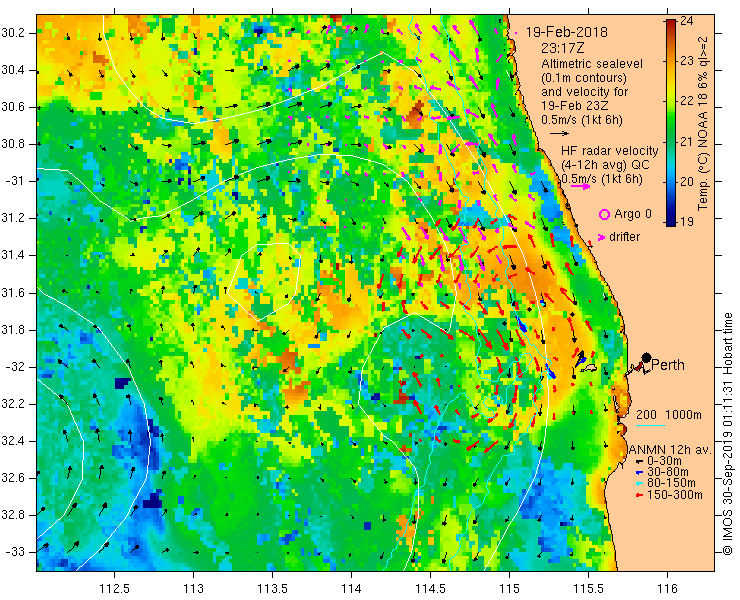The width and height of the screenshot is (740, 600).
Task: Click the HF radar velocity legend text
Action: (x=609, y=151)
